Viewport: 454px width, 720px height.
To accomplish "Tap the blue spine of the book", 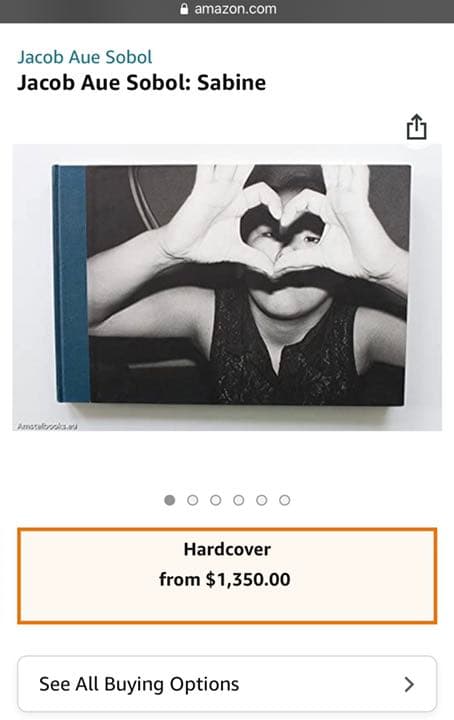I will pyautogui.click(x=70, y=284).
